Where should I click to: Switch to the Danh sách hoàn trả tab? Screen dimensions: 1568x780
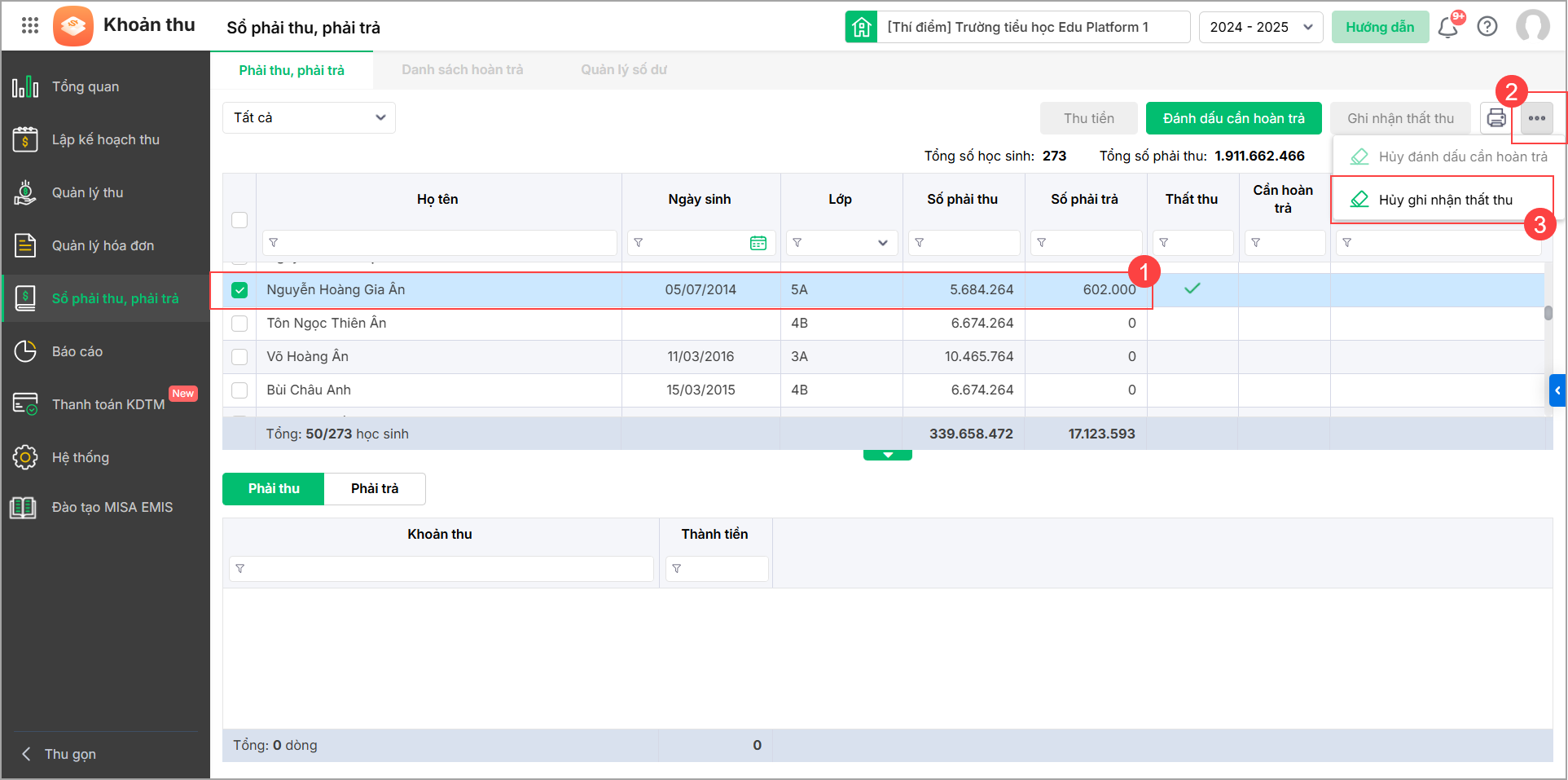[462, 70]
